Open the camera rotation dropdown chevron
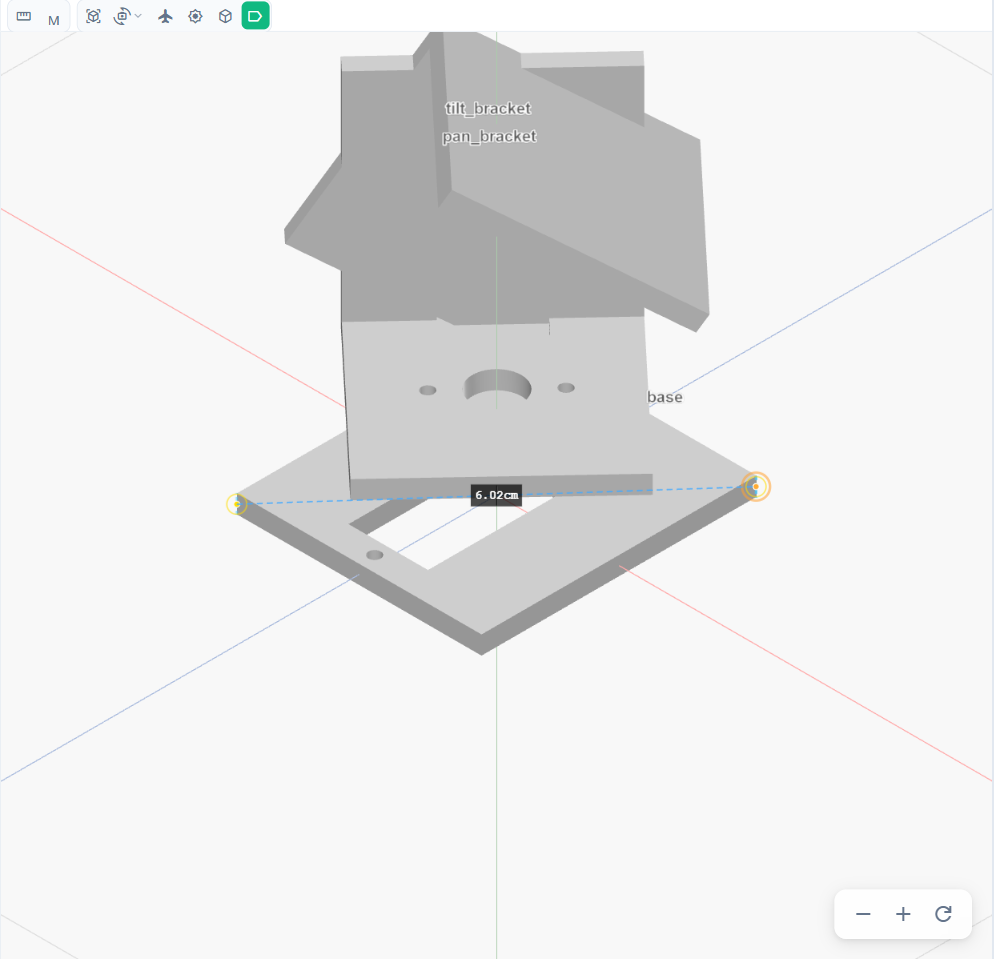This screenshot has height=959, width=994. click(138, 16)
